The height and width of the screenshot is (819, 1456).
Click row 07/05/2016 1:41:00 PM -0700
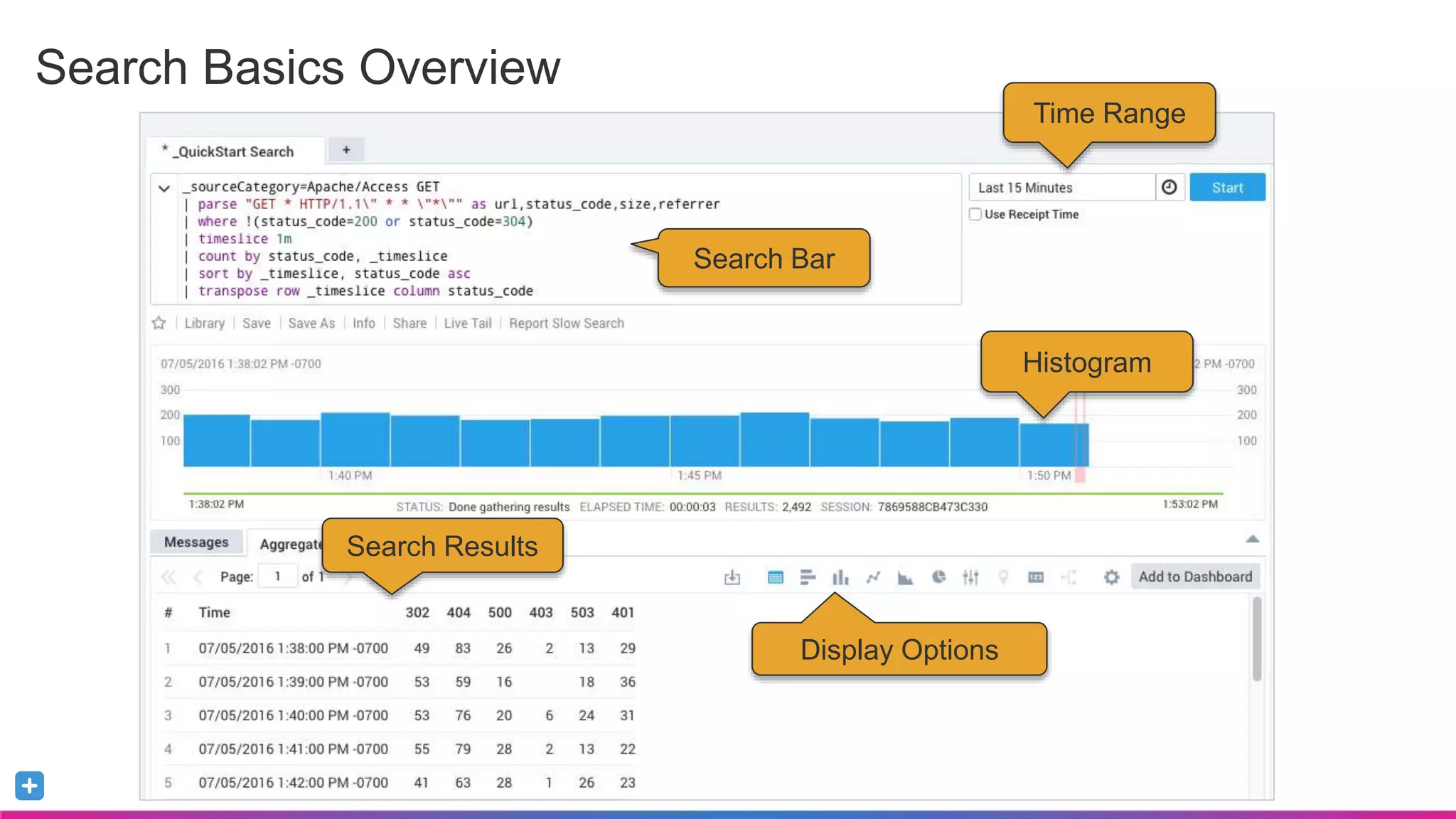point(399,749)
